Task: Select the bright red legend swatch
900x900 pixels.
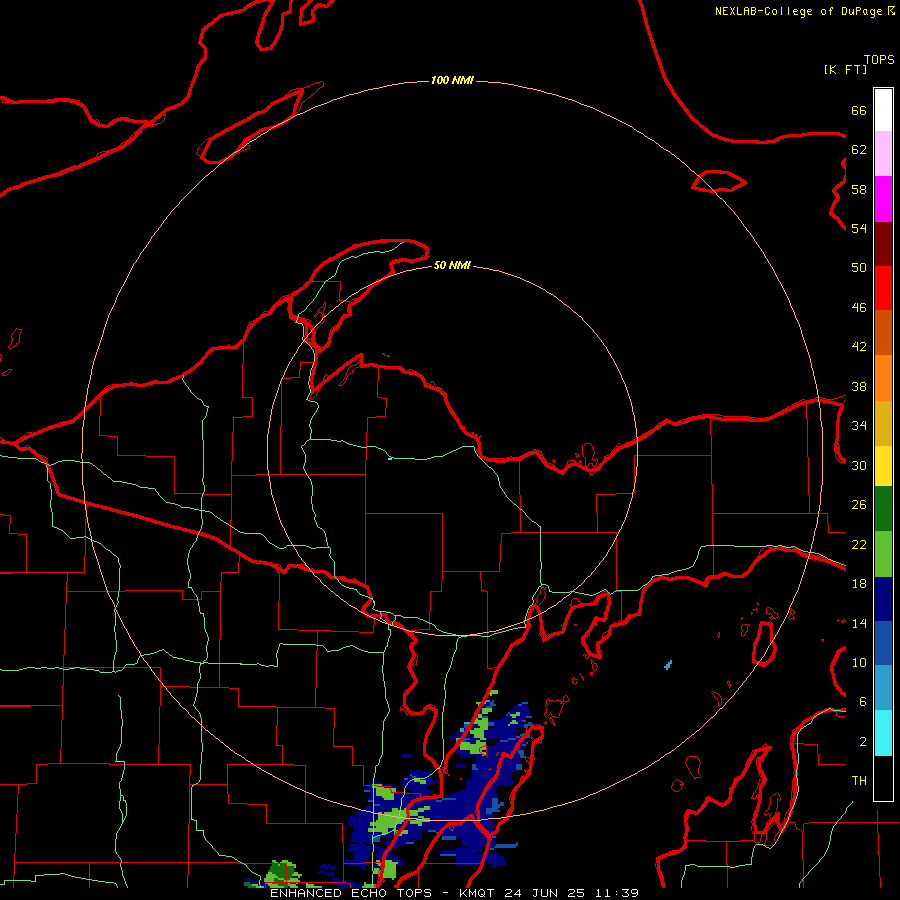Action: [883, 288]
